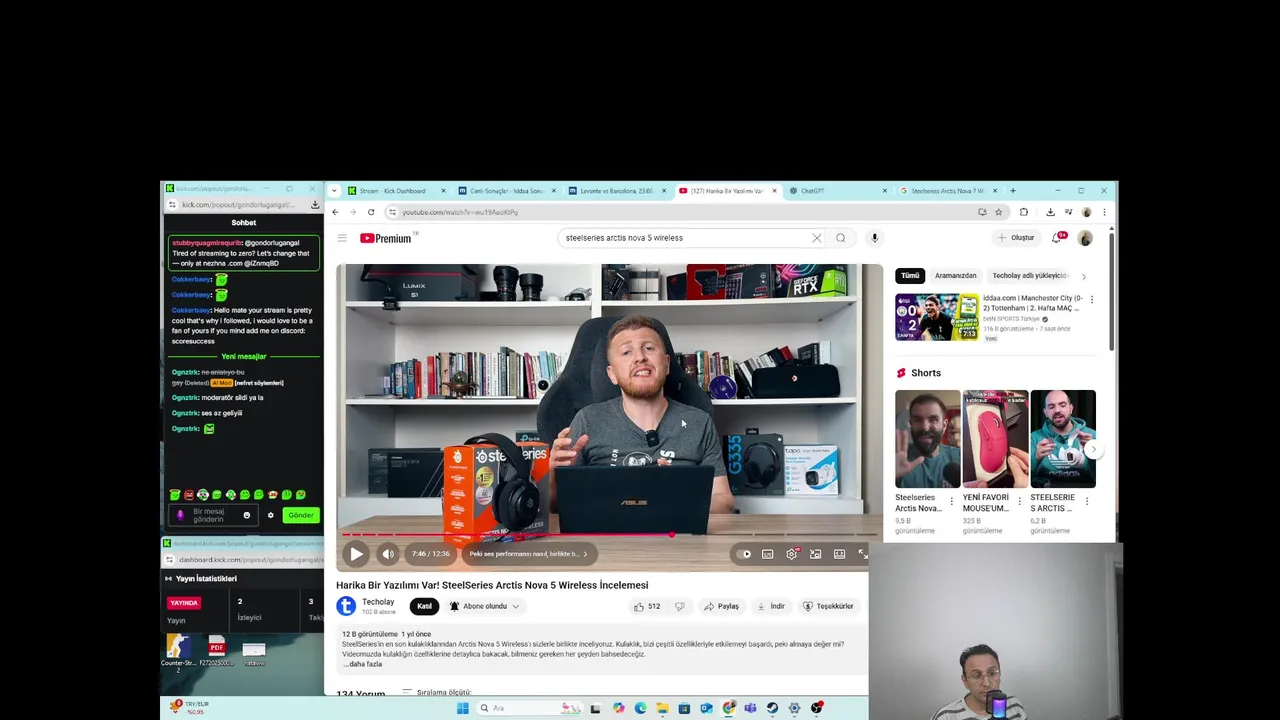
Task: Open the Windows Start menu
Action: point(462,708)
